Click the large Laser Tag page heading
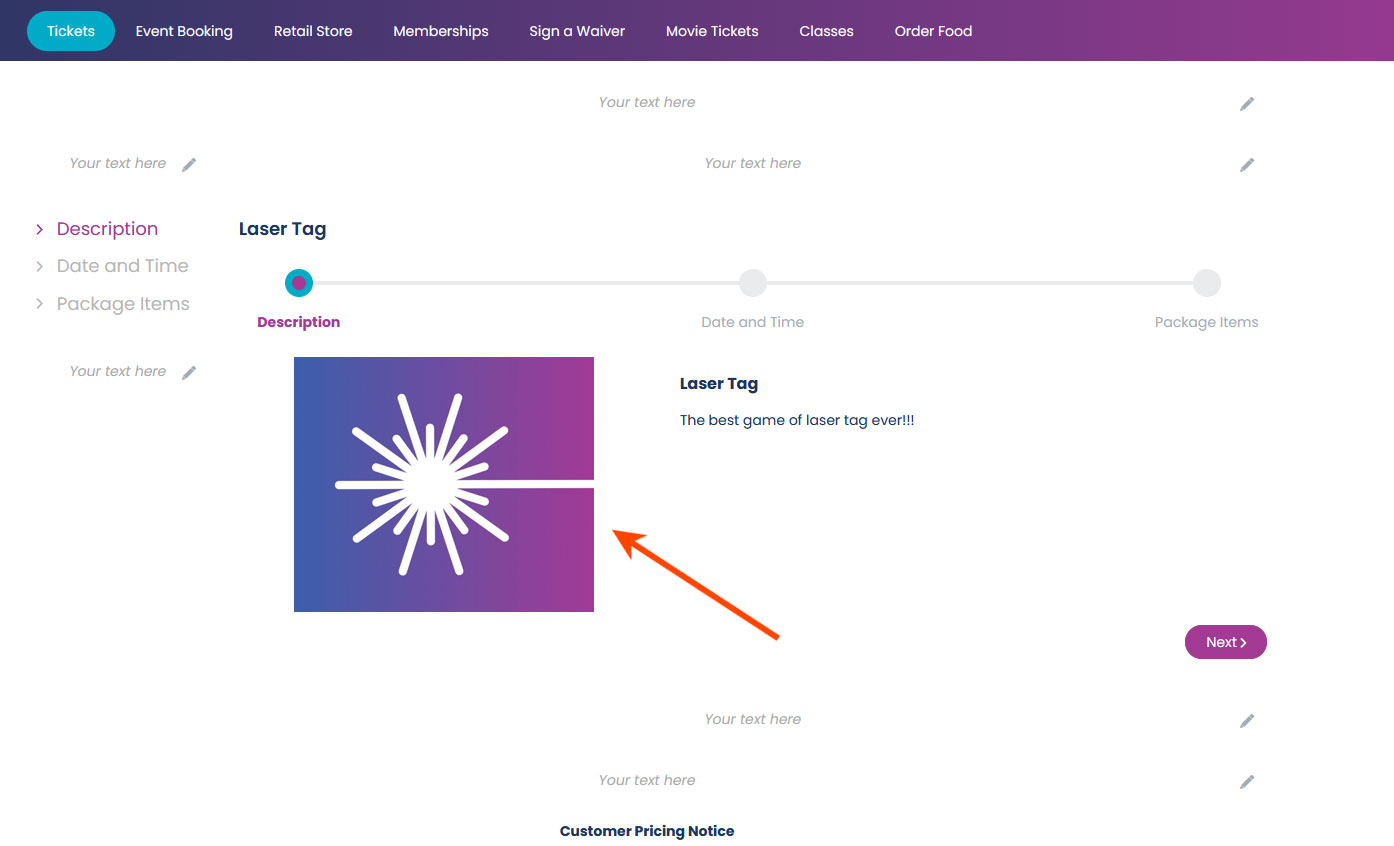This screenshot has width=1394, height=846. 282,229
